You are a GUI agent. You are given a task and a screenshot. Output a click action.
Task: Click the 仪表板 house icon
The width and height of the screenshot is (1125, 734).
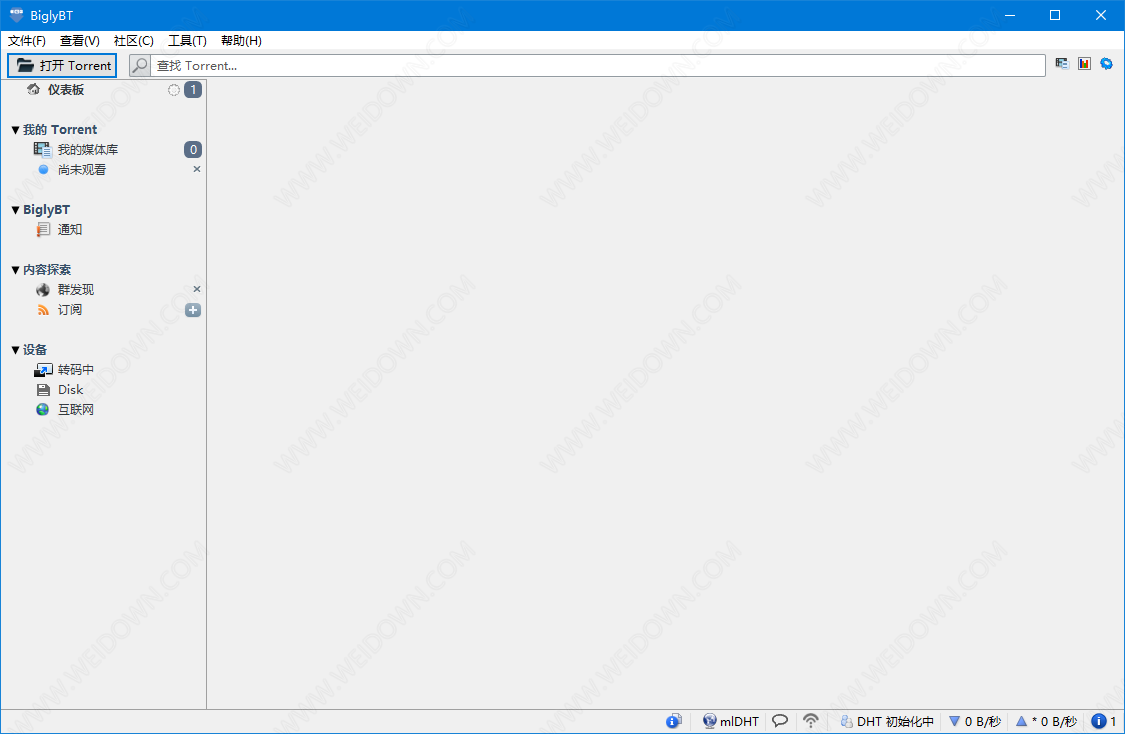(x=33, y=89)
